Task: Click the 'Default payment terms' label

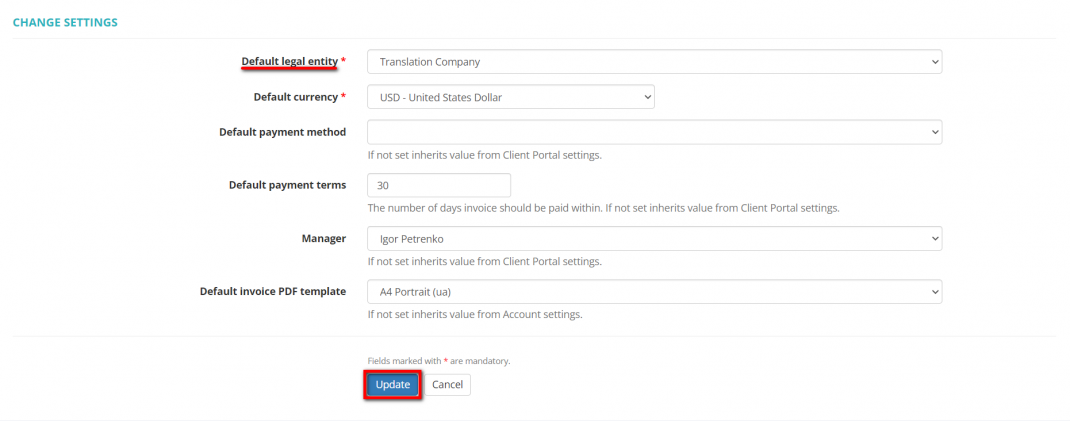Action: coord(287,185)
